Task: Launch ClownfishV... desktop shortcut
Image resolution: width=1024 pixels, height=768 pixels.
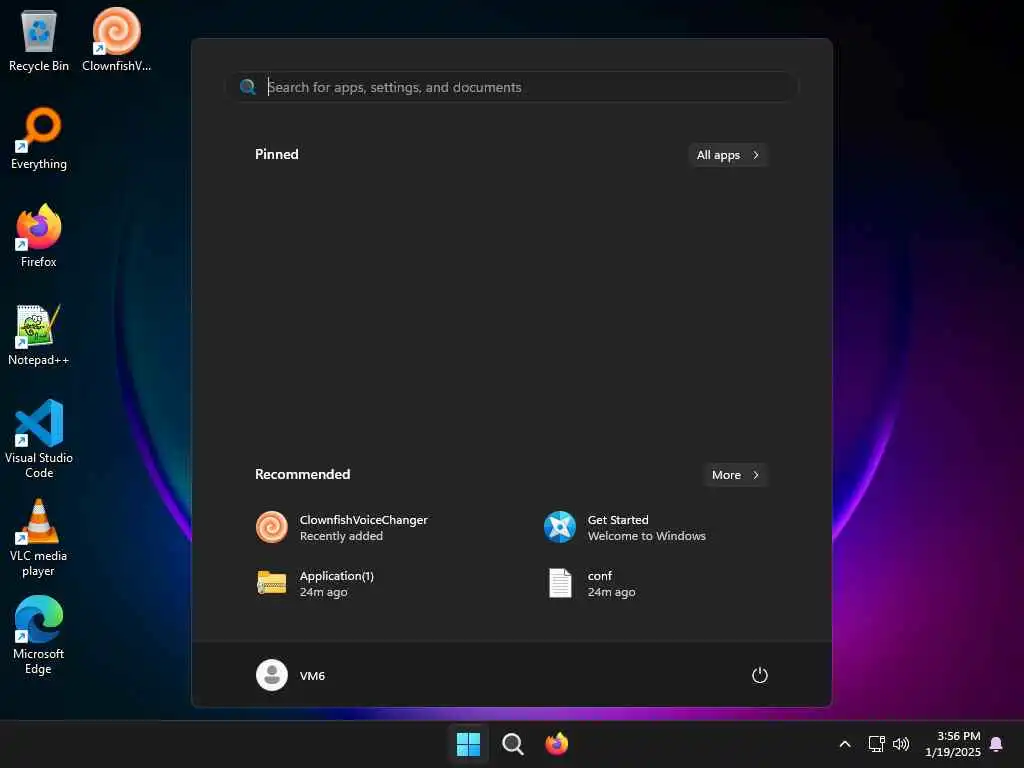Action: pos(116,39)
